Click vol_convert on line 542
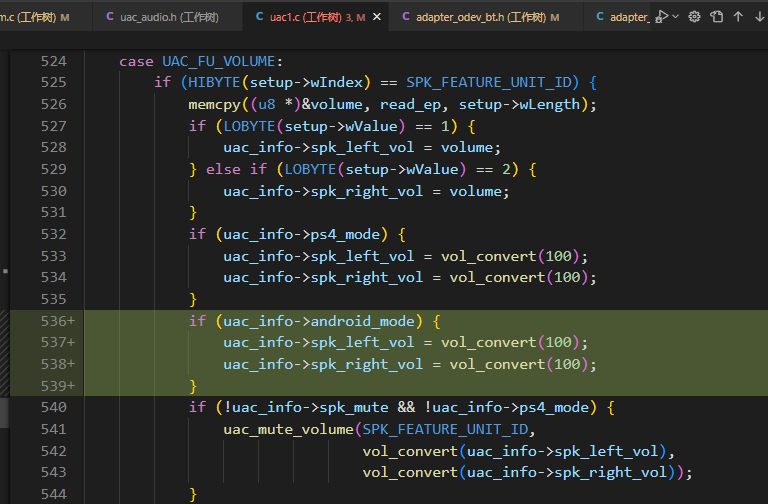 [410, 451]
